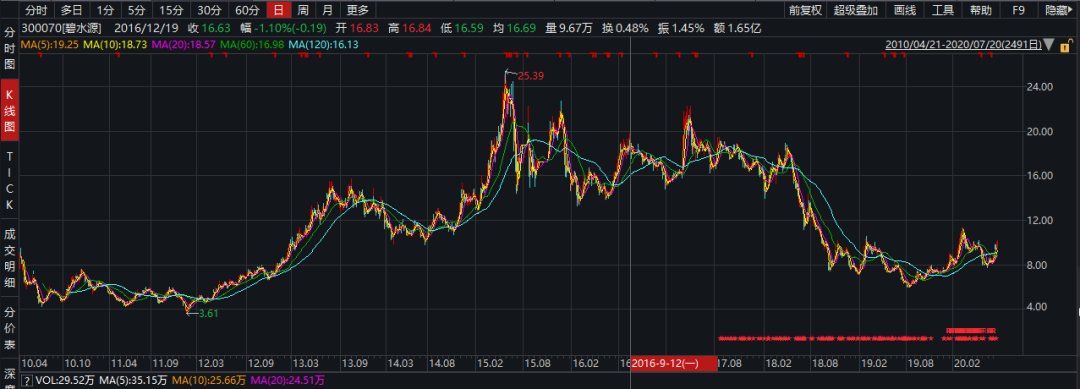Click the 隐藏 hide panel arrow
This screenshot has width=1080, height=389.
coord(1058,10)
